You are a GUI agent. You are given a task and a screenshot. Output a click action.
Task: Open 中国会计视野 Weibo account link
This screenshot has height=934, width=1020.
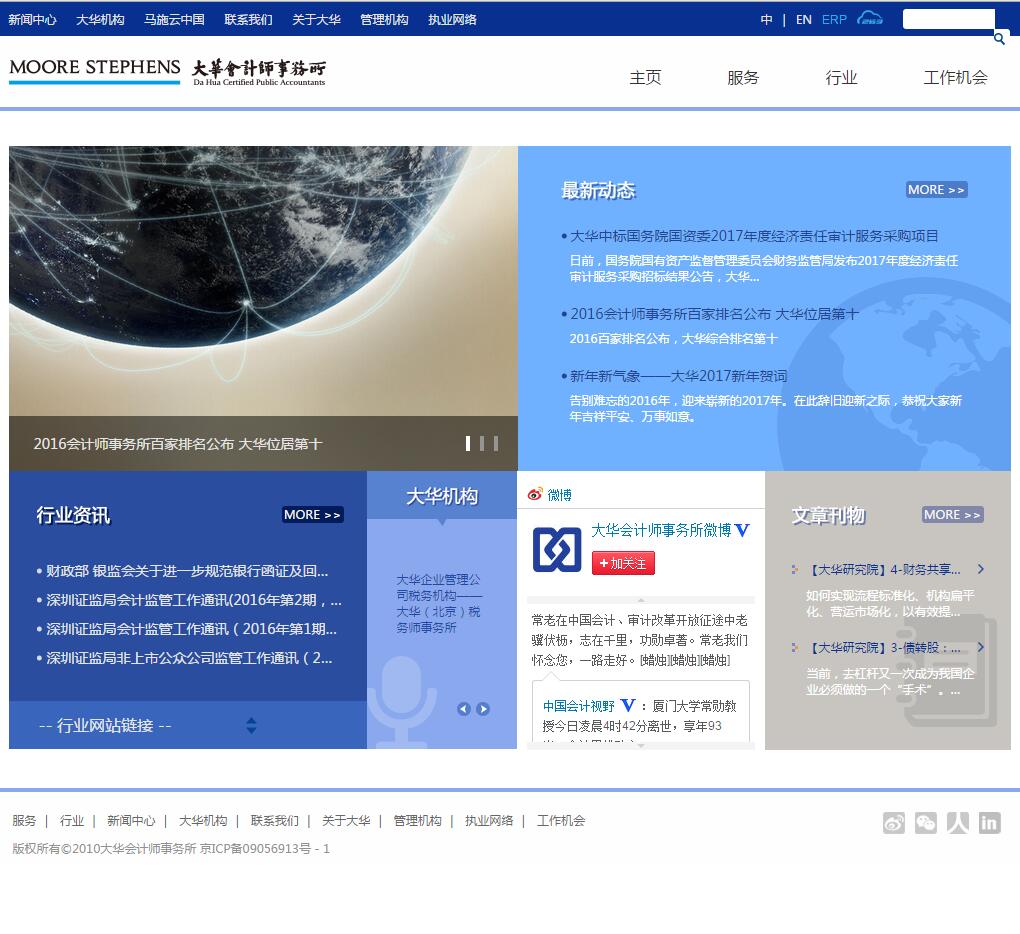tap(579, 706)
